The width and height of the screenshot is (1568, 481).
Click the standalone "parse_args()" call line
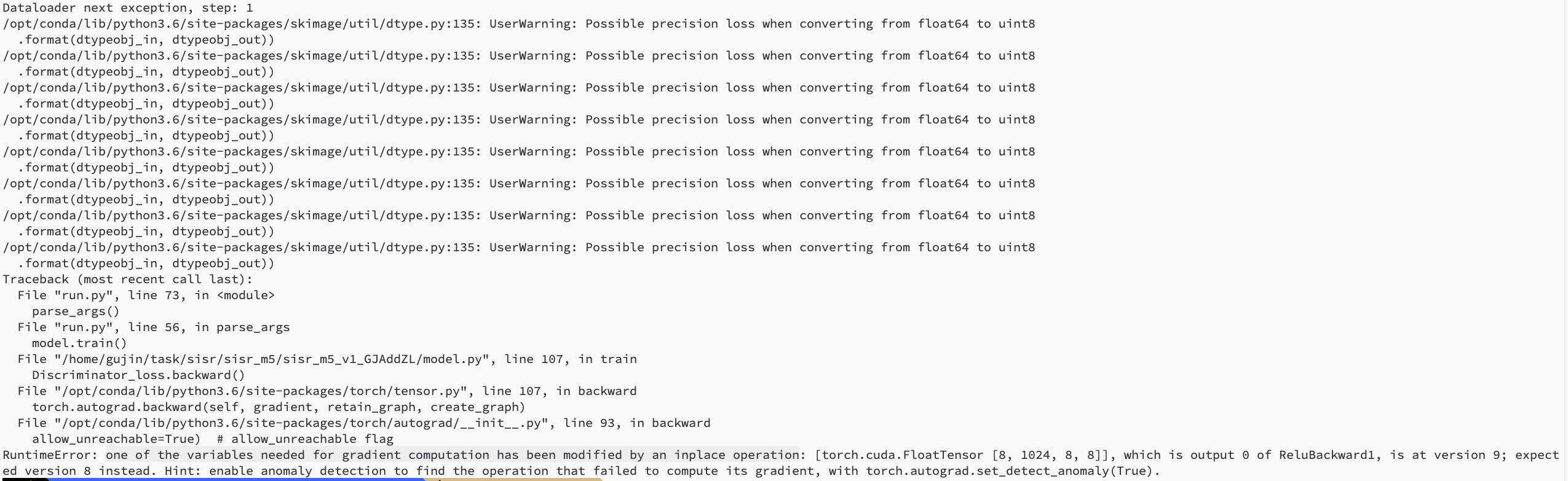[76, 311]
